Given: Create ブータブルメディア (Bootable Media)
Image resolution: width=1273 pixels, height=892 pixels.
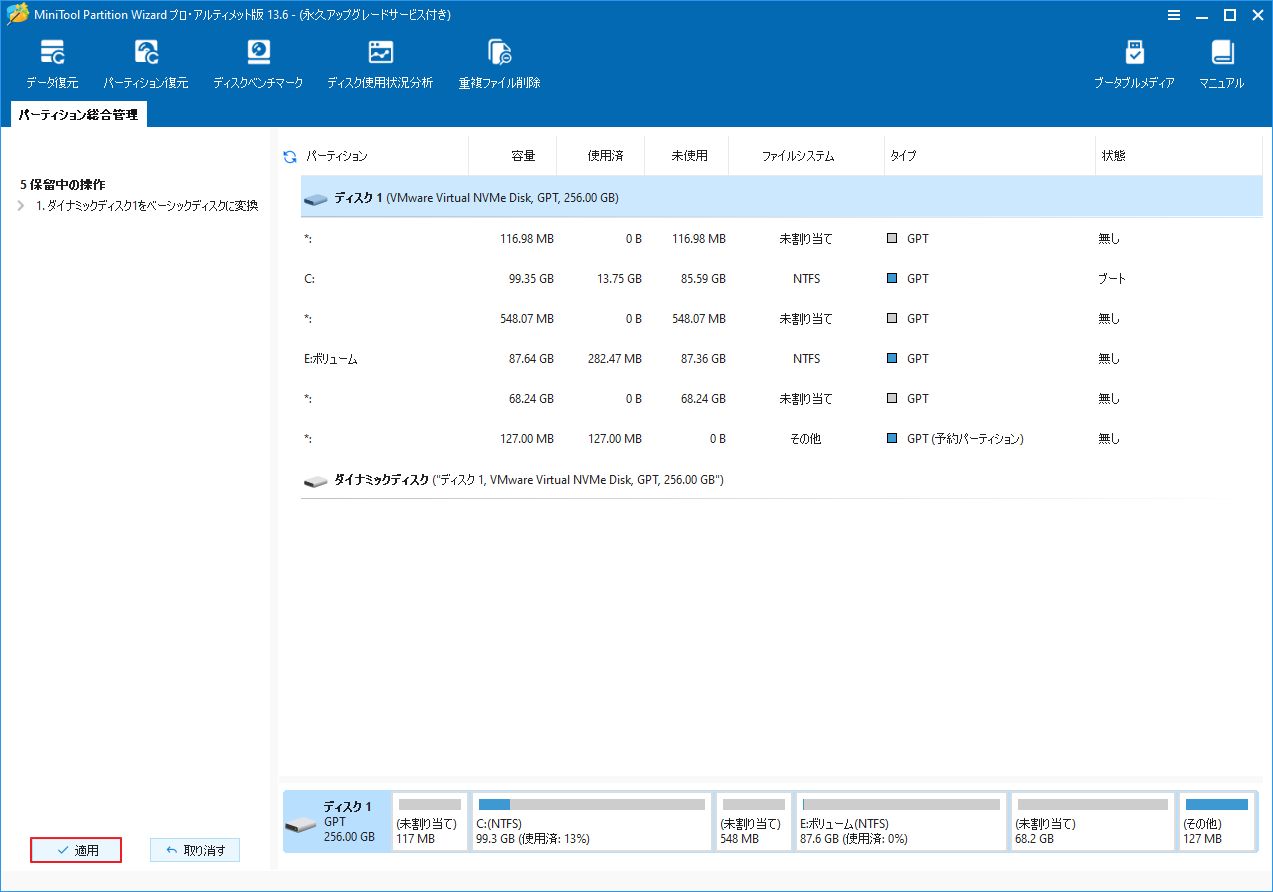Looking at the screenshot, I should coord(1134,65).
